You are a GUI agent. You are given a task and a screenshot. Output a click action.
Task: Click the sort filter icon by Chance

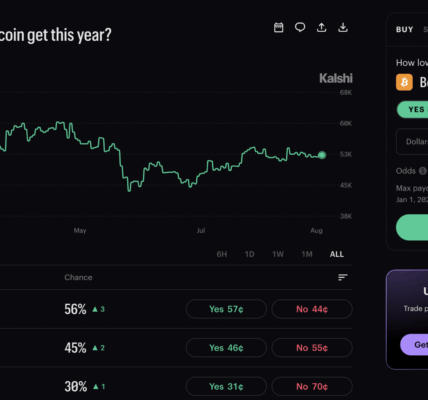coord(343,277)
